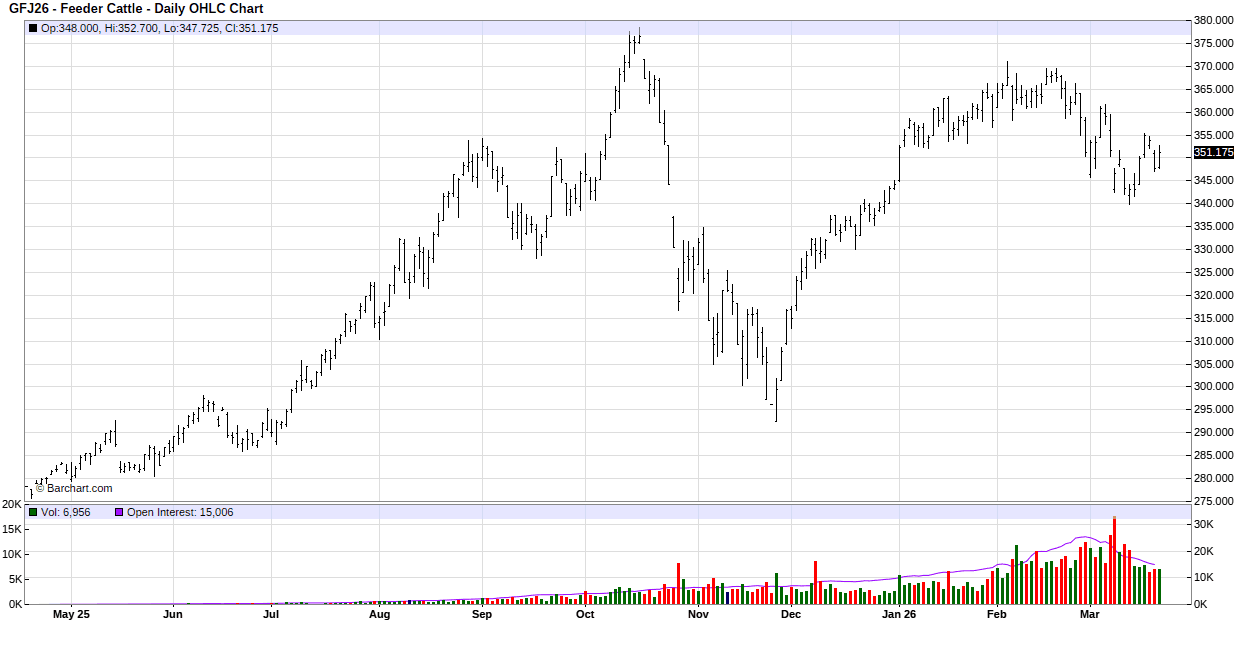This screenshot has height=645, width=1236.
Task: Click the green Vol legend square
Action: tap(33, 512)
